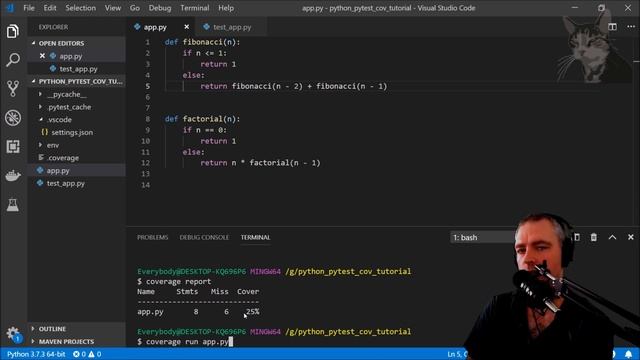This screenshot has width=640, height=360.
Task: Click the notifications bell in status bar
Action: (629, 354)
